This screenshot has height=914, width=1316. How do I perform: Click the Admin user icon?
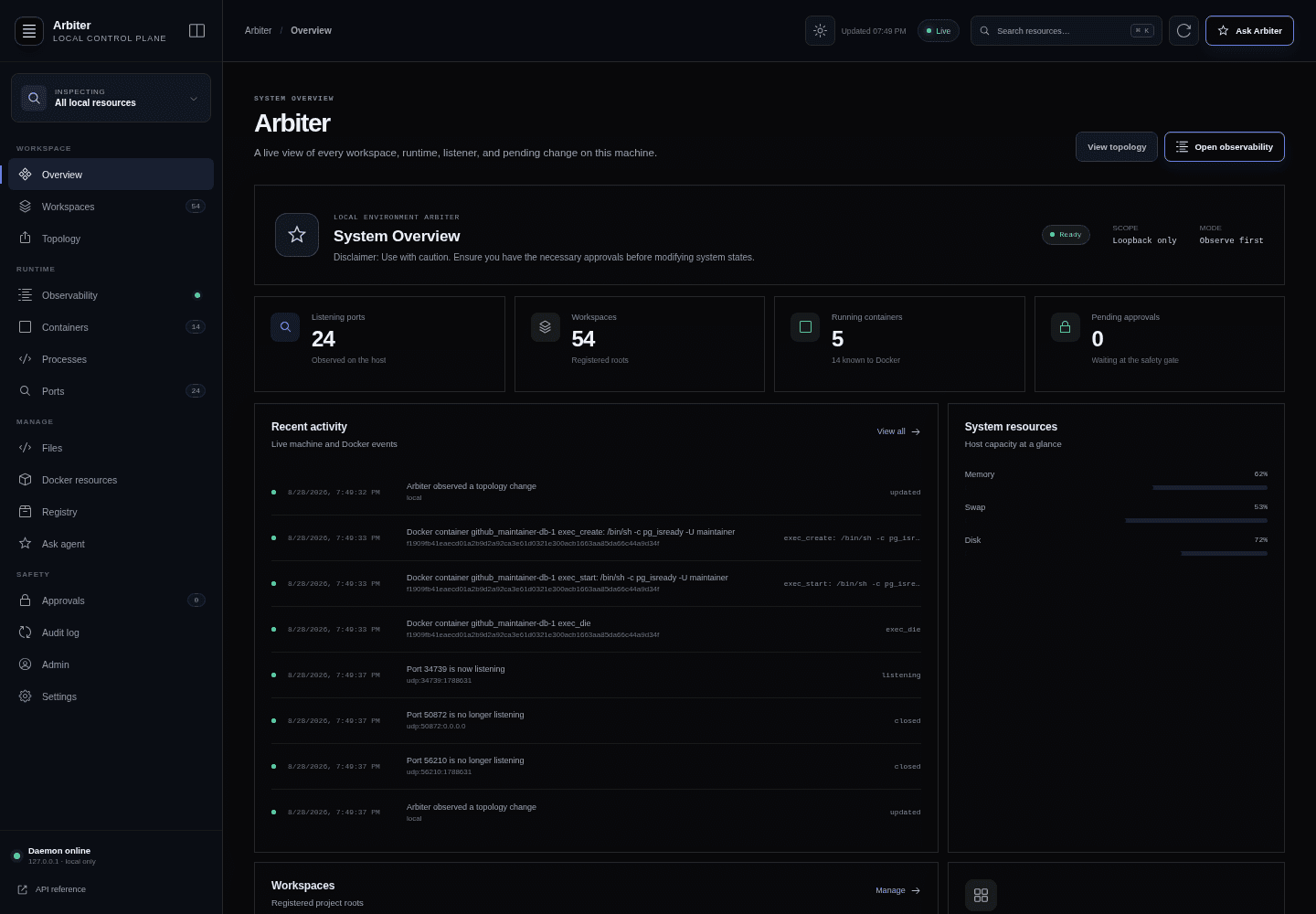25,664
